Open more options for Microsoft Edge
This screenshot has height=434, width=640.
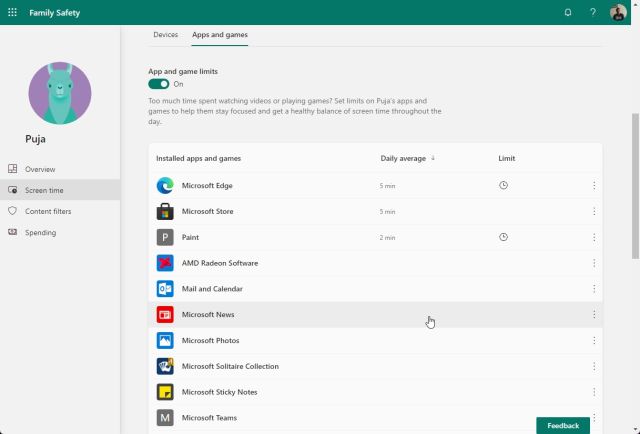pos(594,185)
